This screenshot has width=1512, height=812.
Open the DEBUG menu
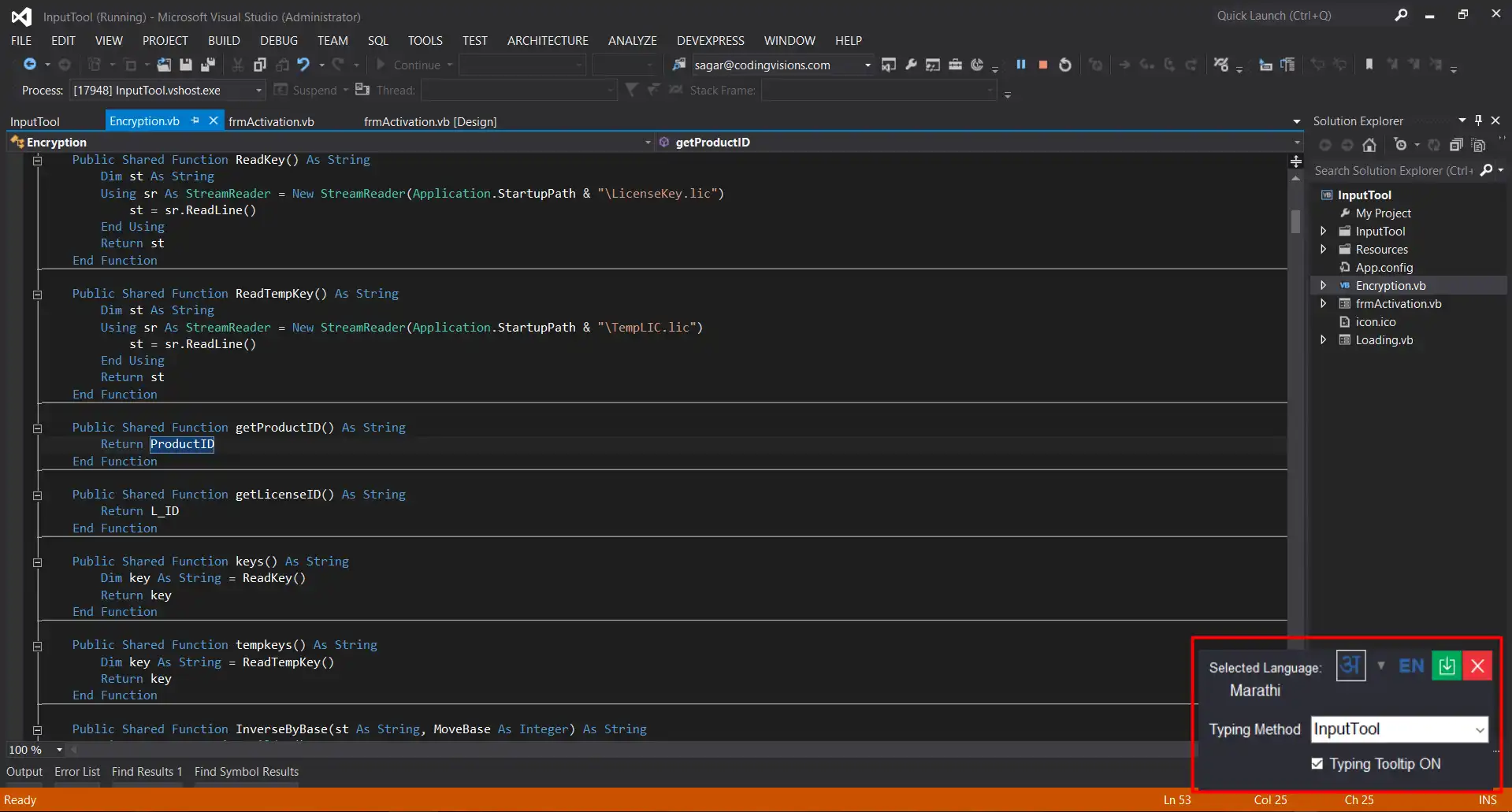[279, 40]
